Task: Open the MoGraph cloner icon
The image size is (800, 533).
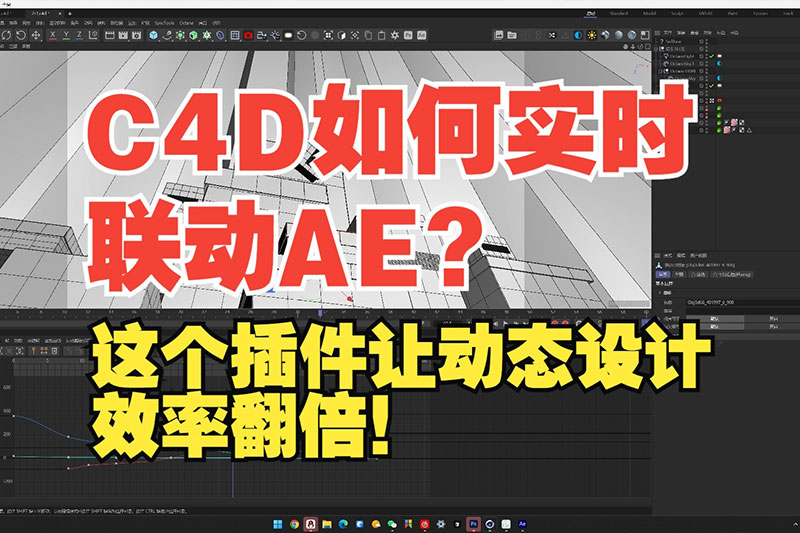Action: click(x=207, y=35)
